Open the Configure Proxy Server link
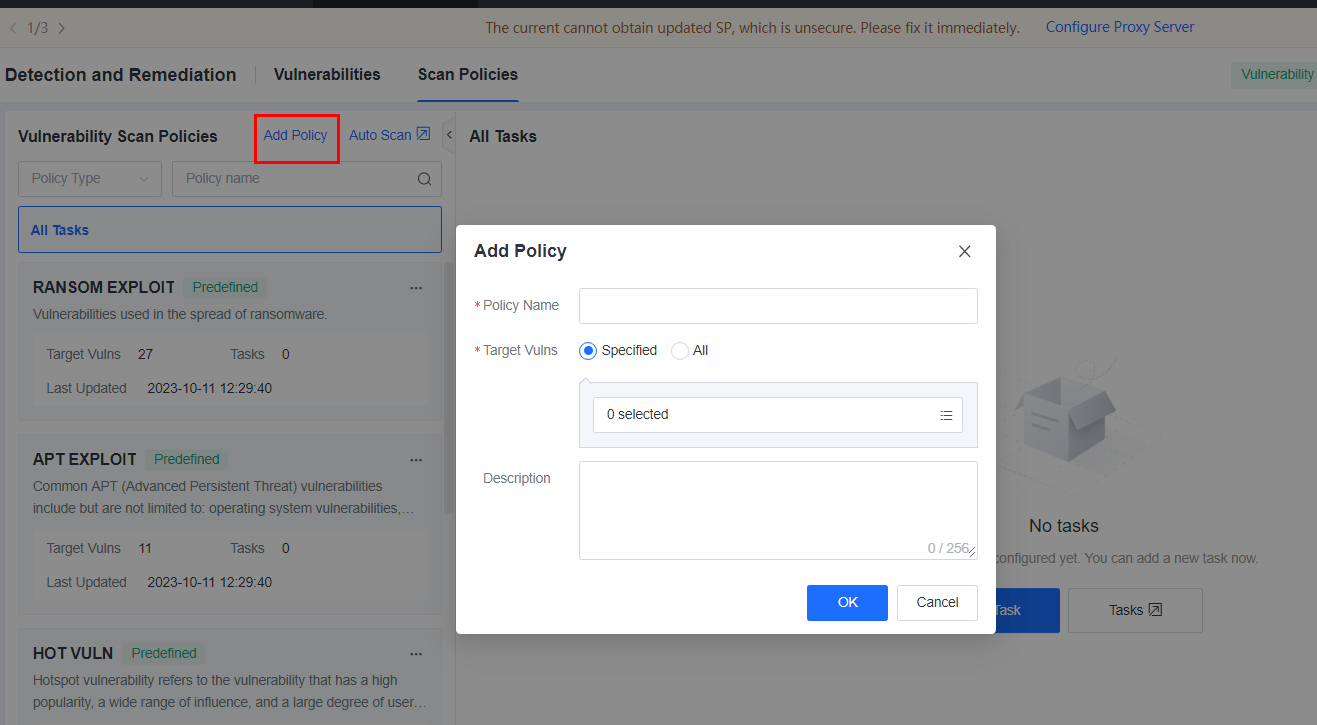Screen dimensions: 1317x725 pos(1120,27)
